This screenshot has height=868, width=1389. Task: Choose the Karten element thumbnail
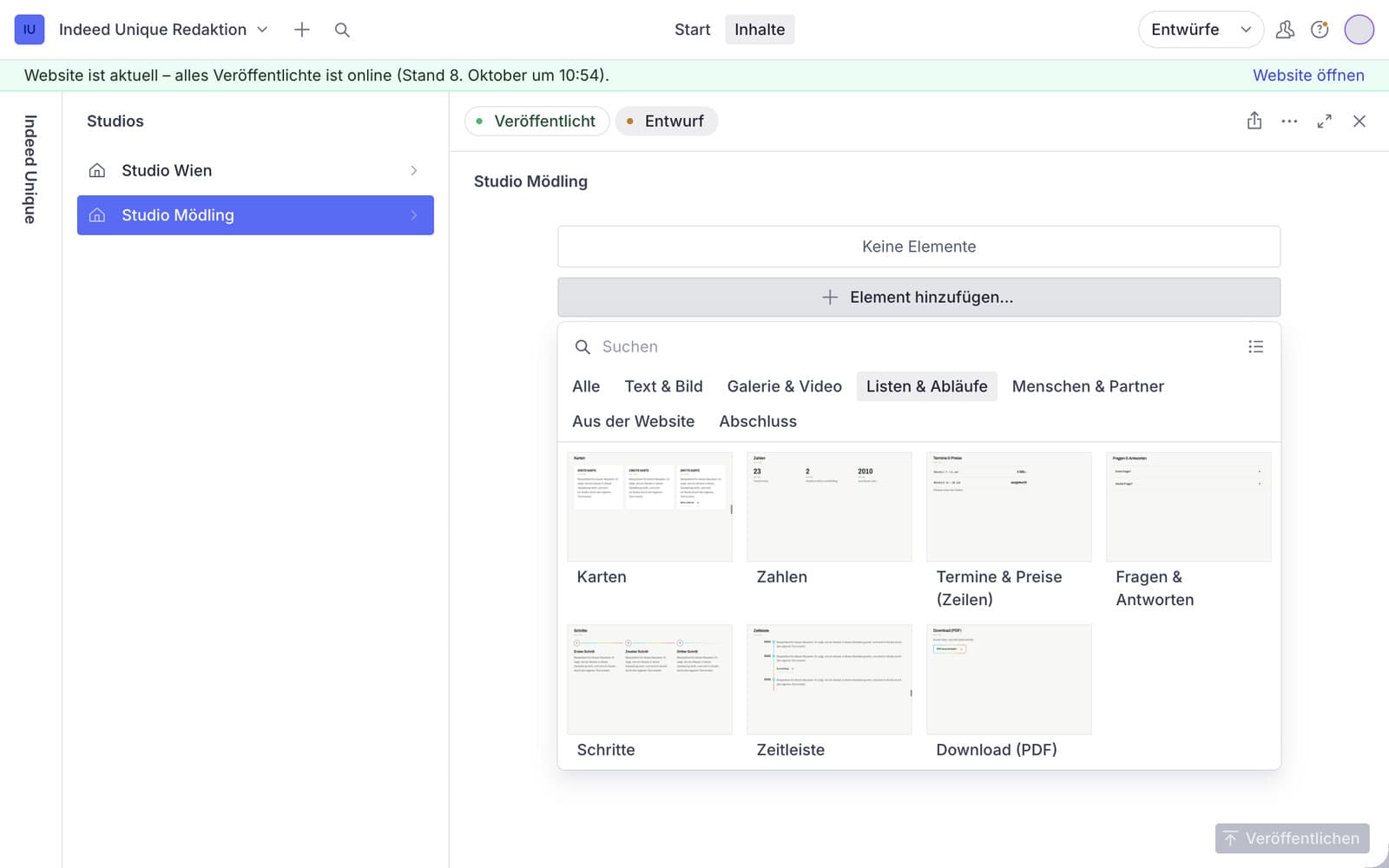point(649,507)
